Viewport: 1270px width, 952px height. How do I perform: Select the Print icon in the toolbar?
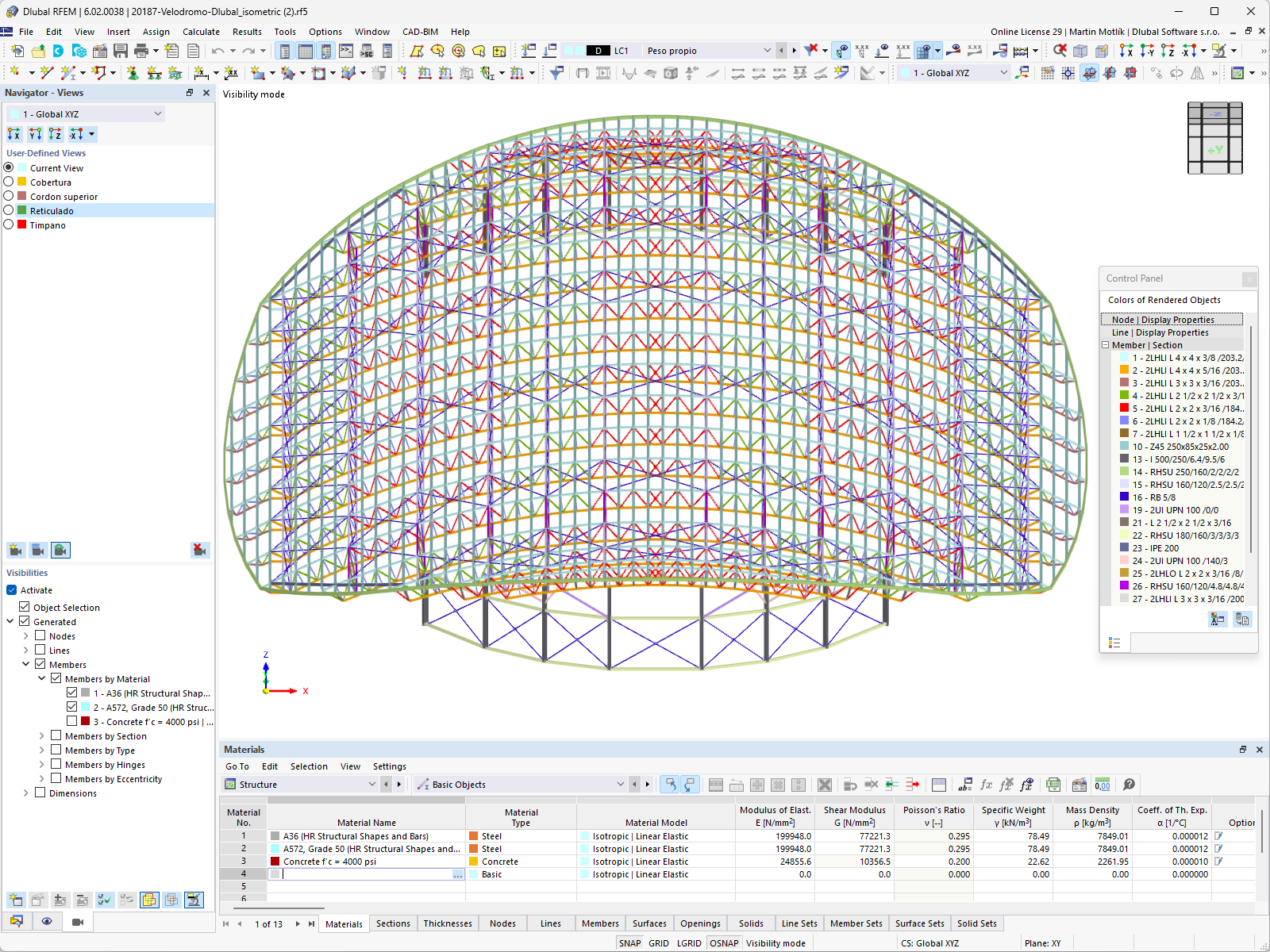click(x=143, y=50)
